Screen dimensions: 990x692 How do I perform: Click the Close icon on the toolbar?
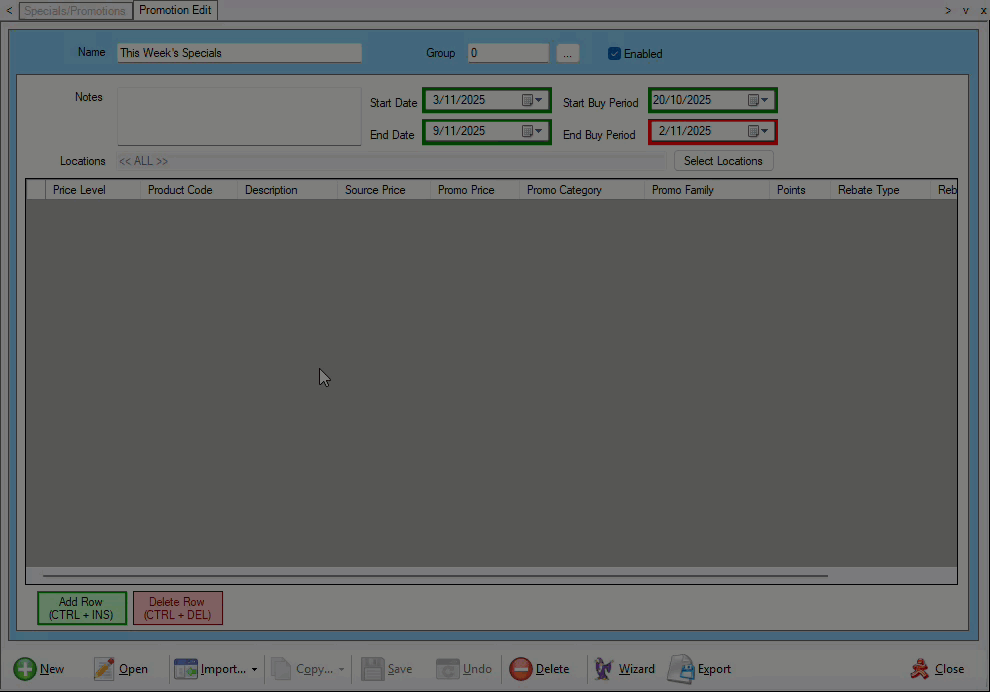point(920,669)
